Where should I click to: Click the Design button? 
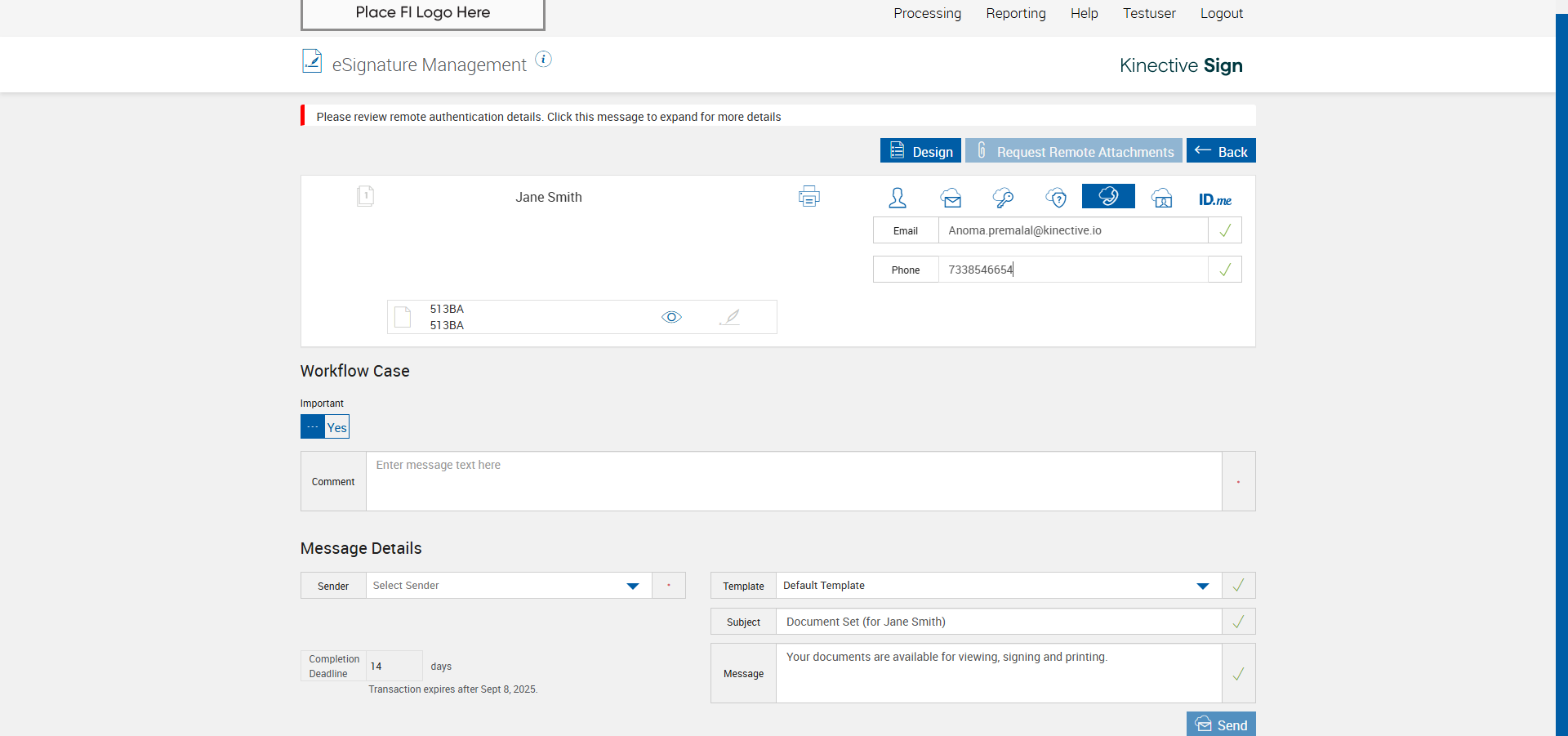click(920, 151)
